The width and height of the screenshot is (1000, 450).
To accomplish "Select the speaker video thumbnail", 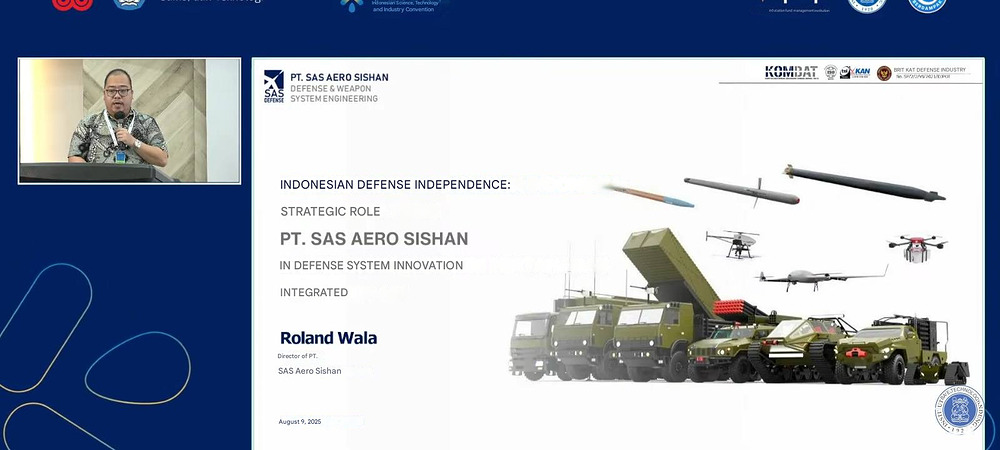I will tap(129, 120).
